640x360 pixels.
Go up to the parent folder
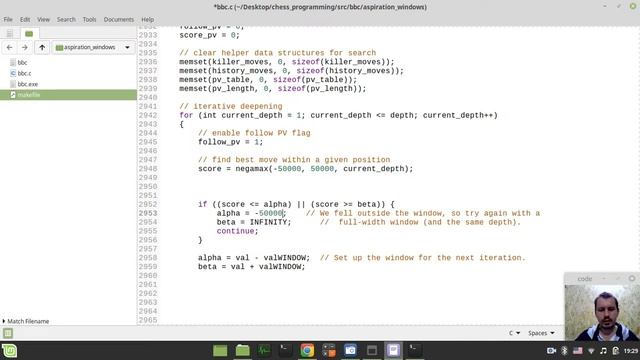[42, 47]
